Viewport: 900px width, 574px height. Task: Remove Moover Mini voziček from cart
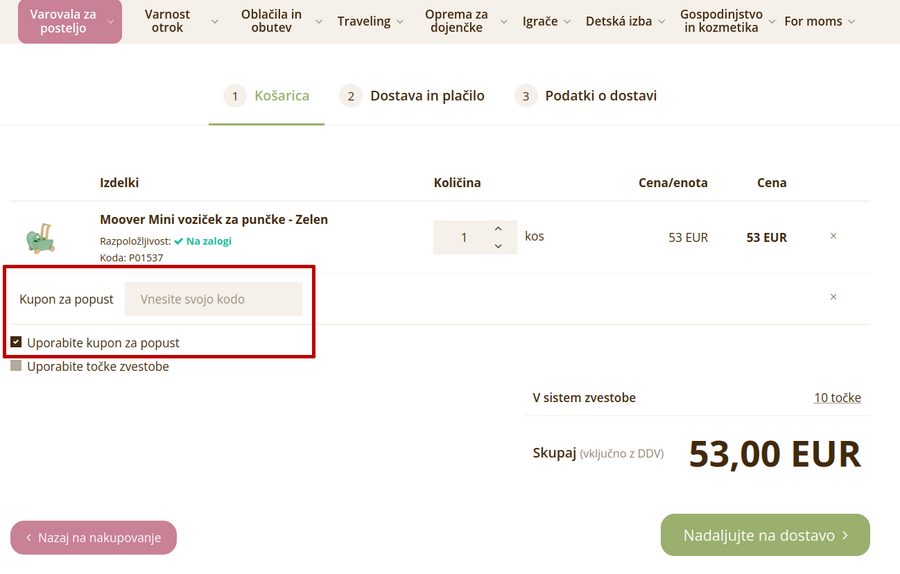click(x=833, y=237)
